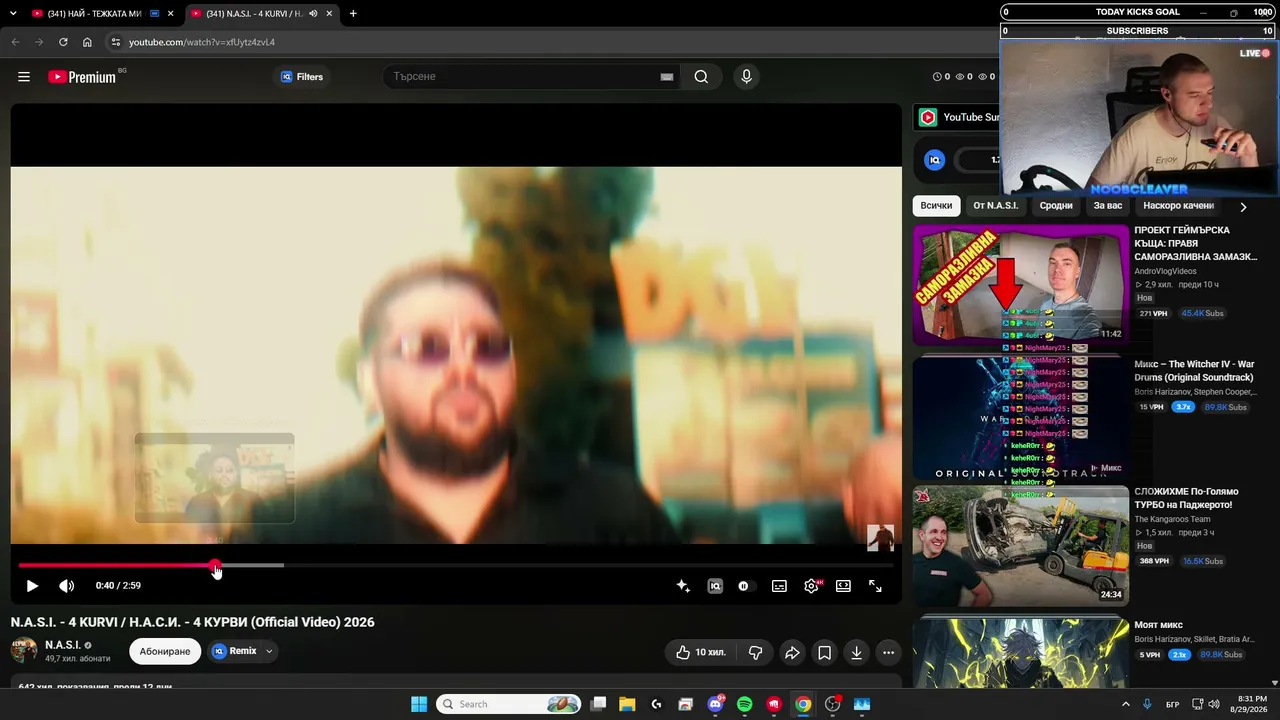
Task: Open Spotify from taskbar
Action: point(744,704)
